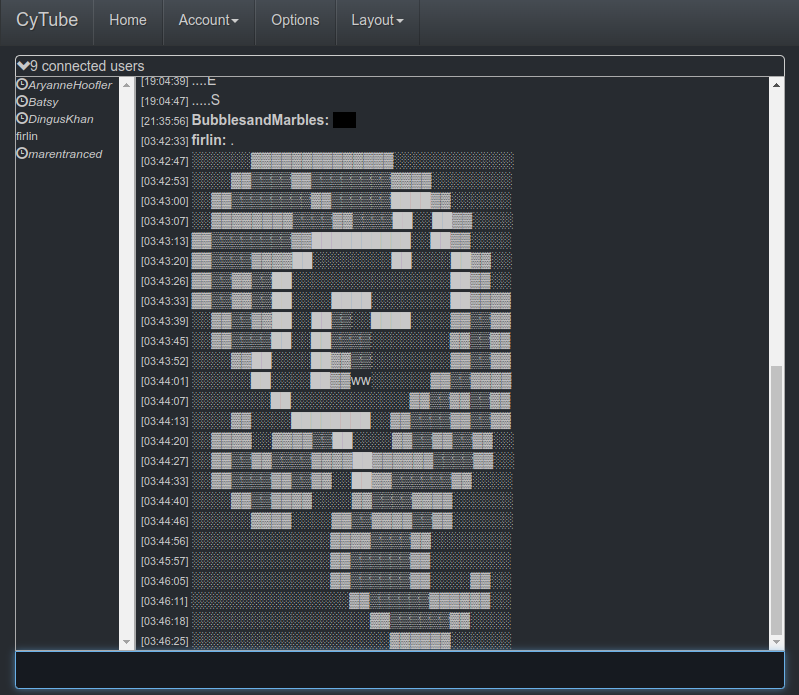Image resolution: width=799 pixels, height=695 pixels.
Task: Click the 9 connected users count text
Action: [87, 66]
